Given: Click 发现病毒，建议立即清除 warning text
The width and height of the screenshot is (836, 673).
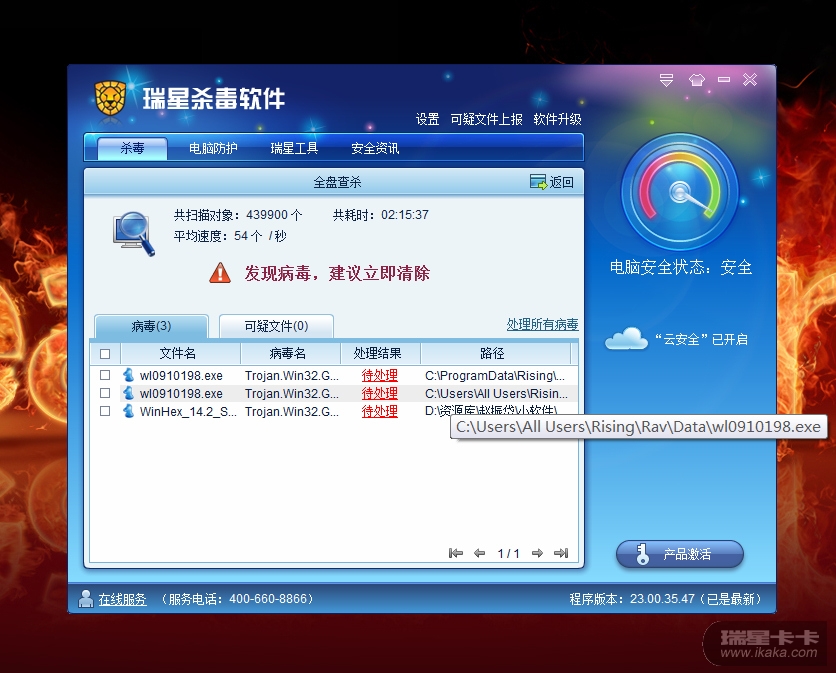Looking at the screenshot, I should point(337,273).
